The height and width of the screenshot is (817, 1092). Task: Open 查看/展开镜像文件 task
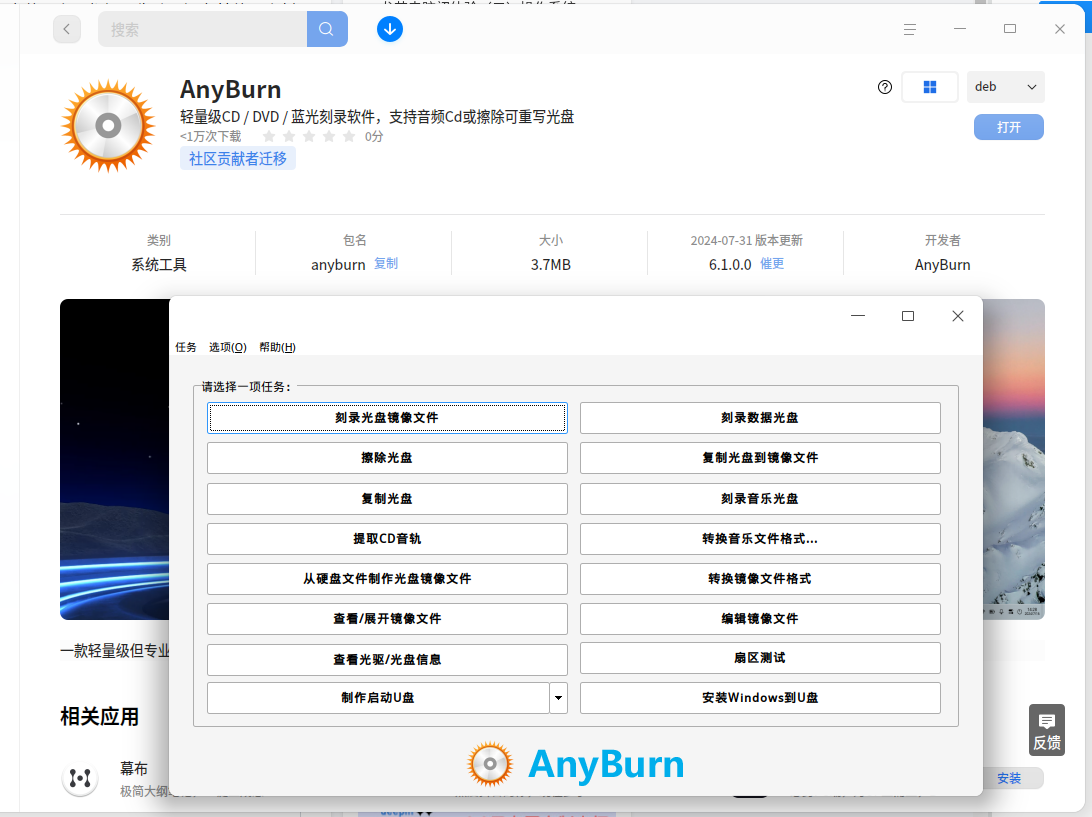tap(387, 619)
